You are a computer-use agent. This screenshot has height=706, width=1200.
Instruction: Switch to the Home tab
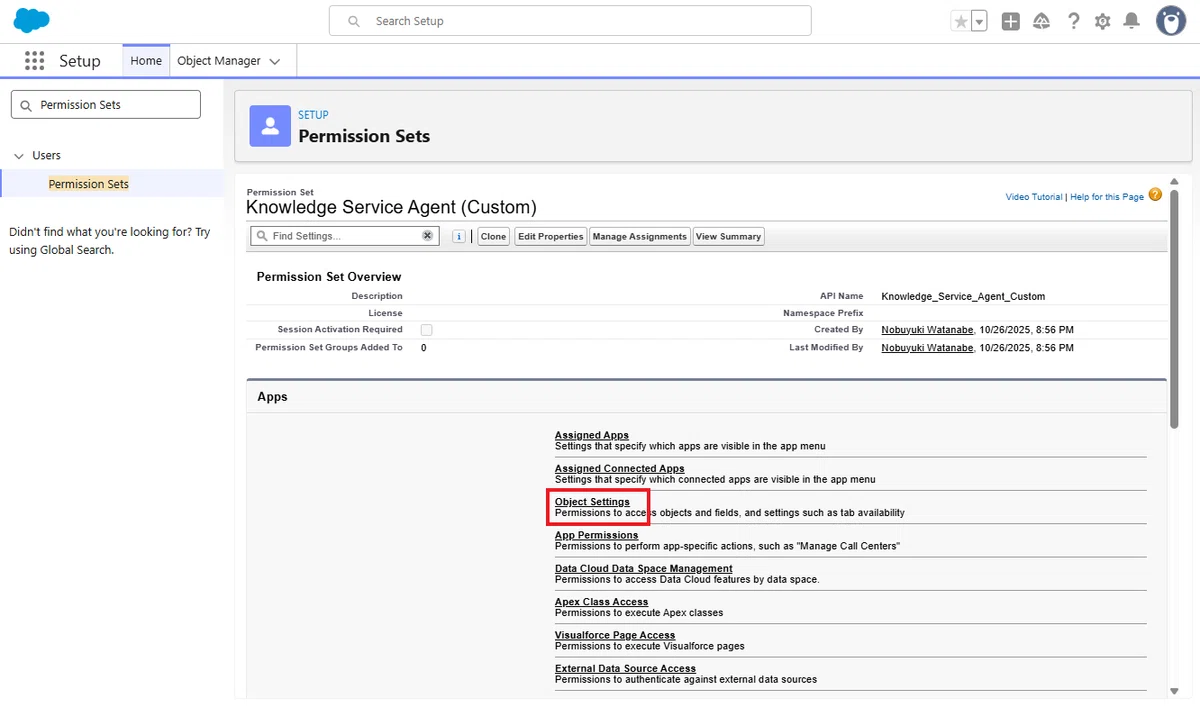point(146,61)
